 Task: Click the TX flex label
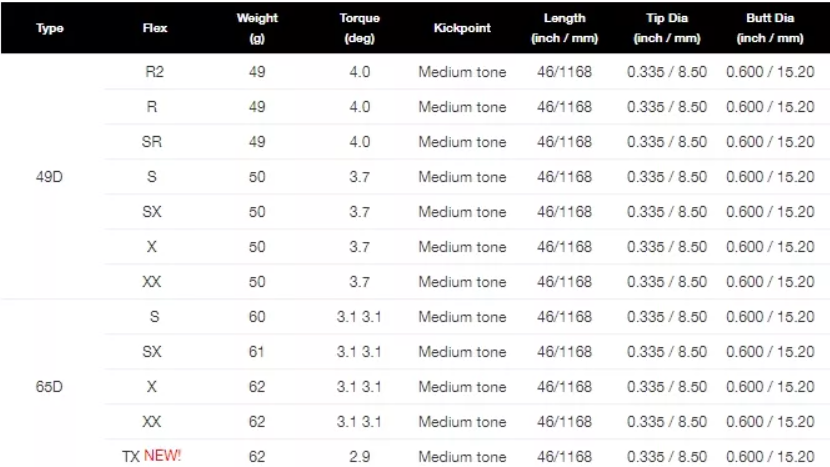(131, 456)
